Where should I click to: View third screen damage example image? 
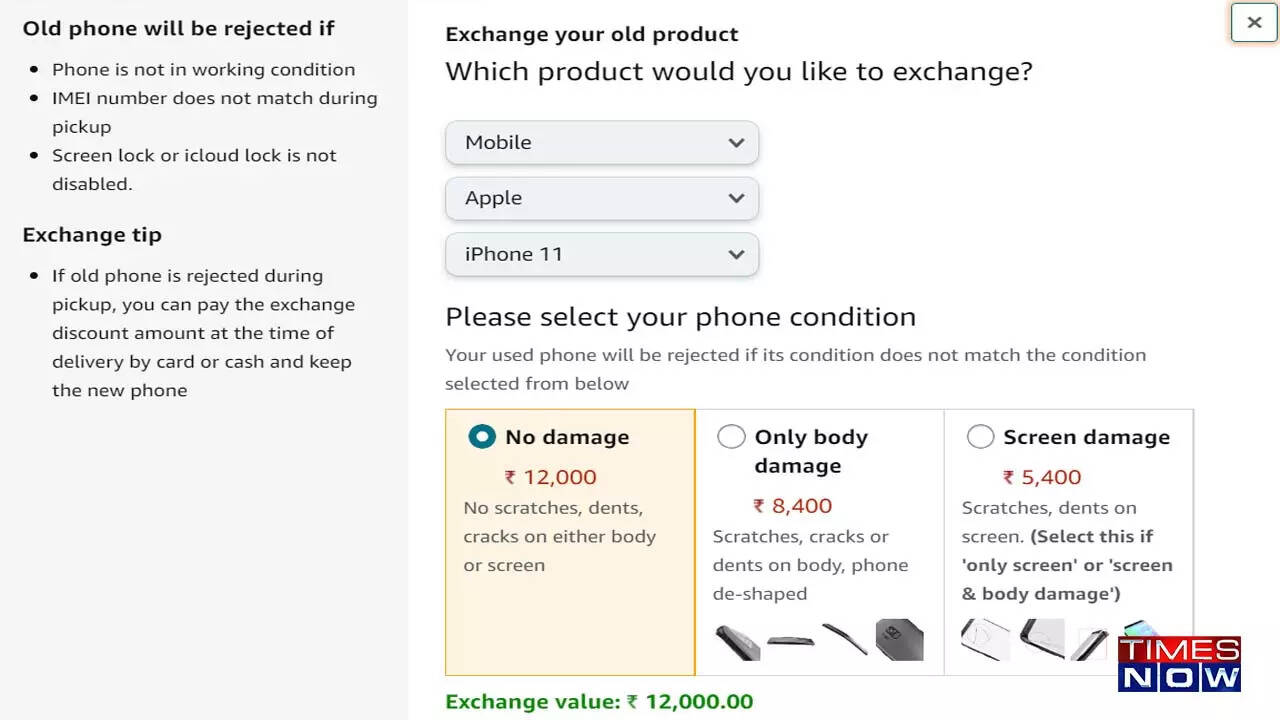click(1090, 642)
